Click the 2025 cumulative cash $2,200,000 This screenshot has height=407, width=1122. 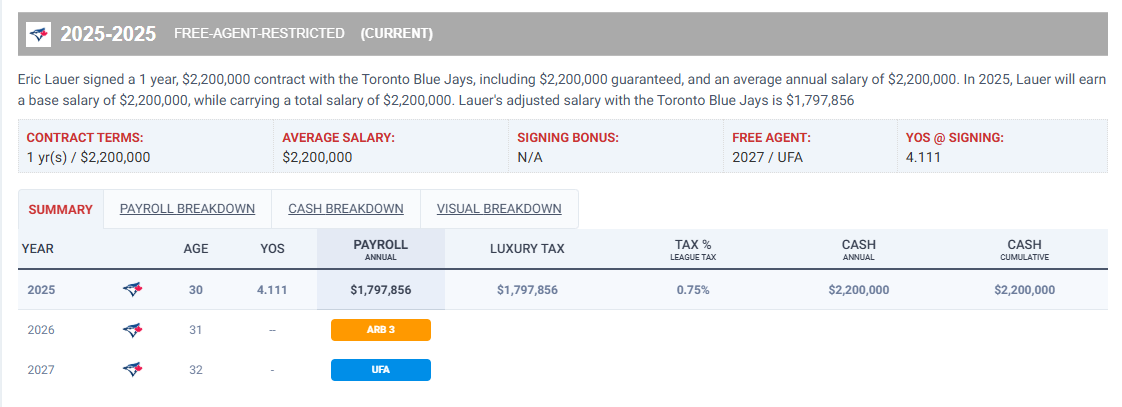click(x=1024, y=290)
